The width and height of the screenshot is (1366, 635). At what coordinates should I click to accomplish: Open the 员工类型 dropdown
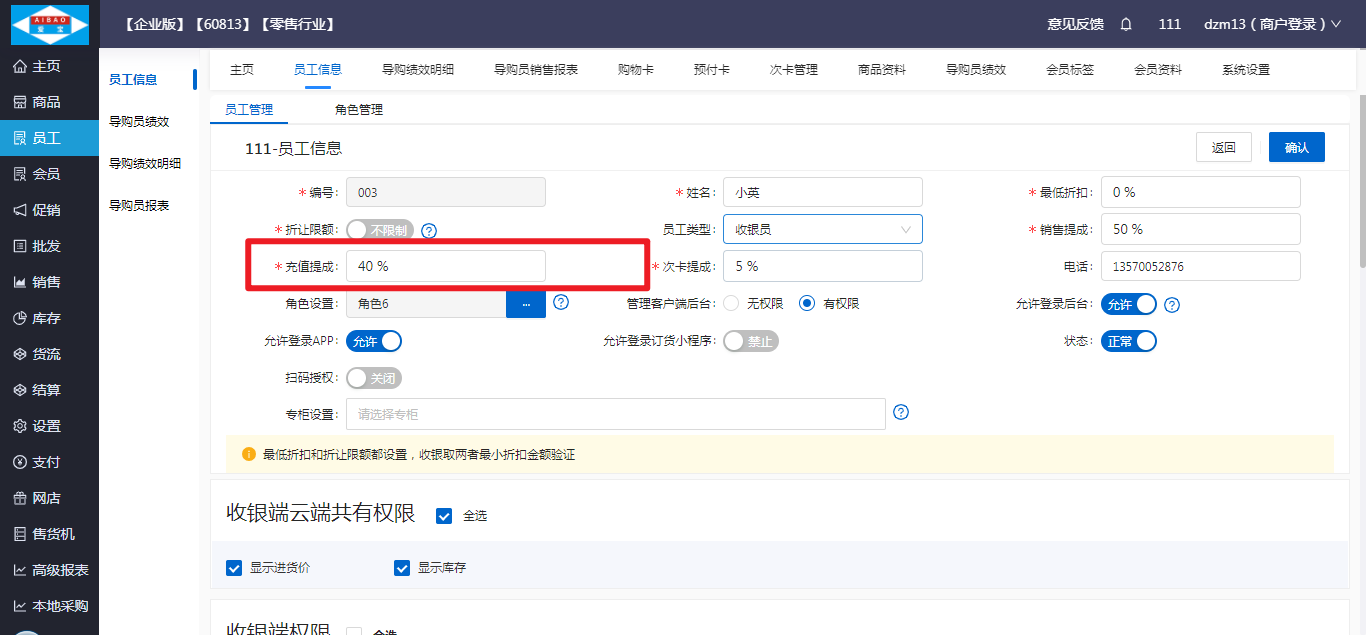(822, 229)
